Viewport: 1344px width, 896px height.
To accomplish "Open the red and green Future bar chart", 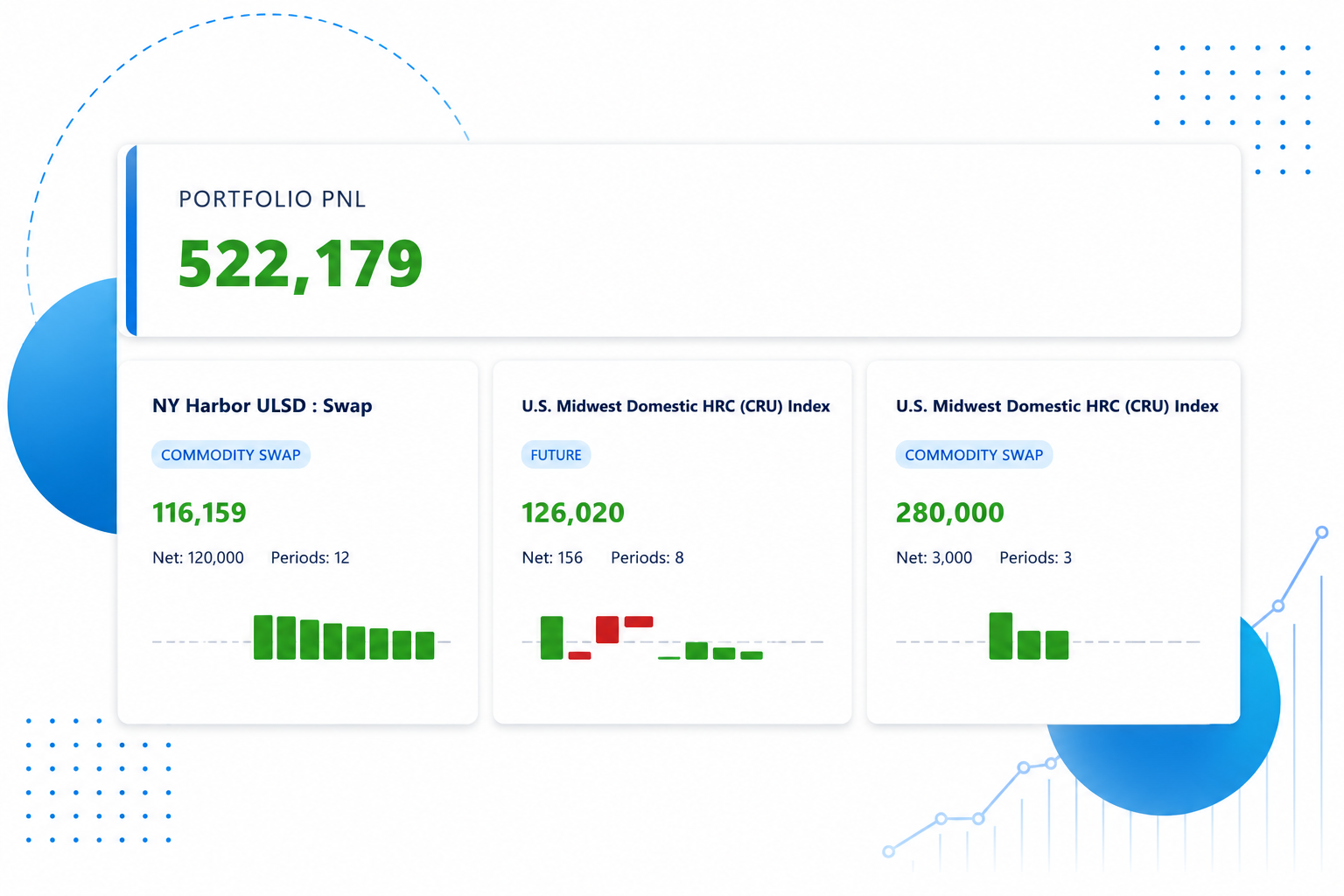I will point(672,638).
